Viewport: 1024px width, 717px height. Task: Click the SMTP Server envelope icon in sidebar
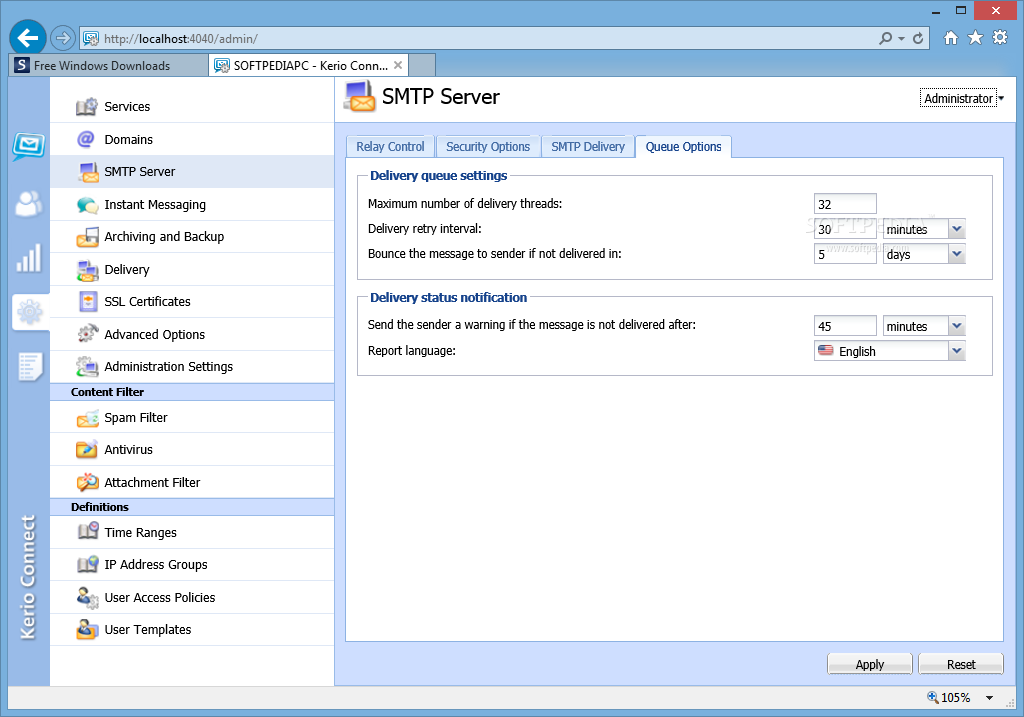pos(88,172)
